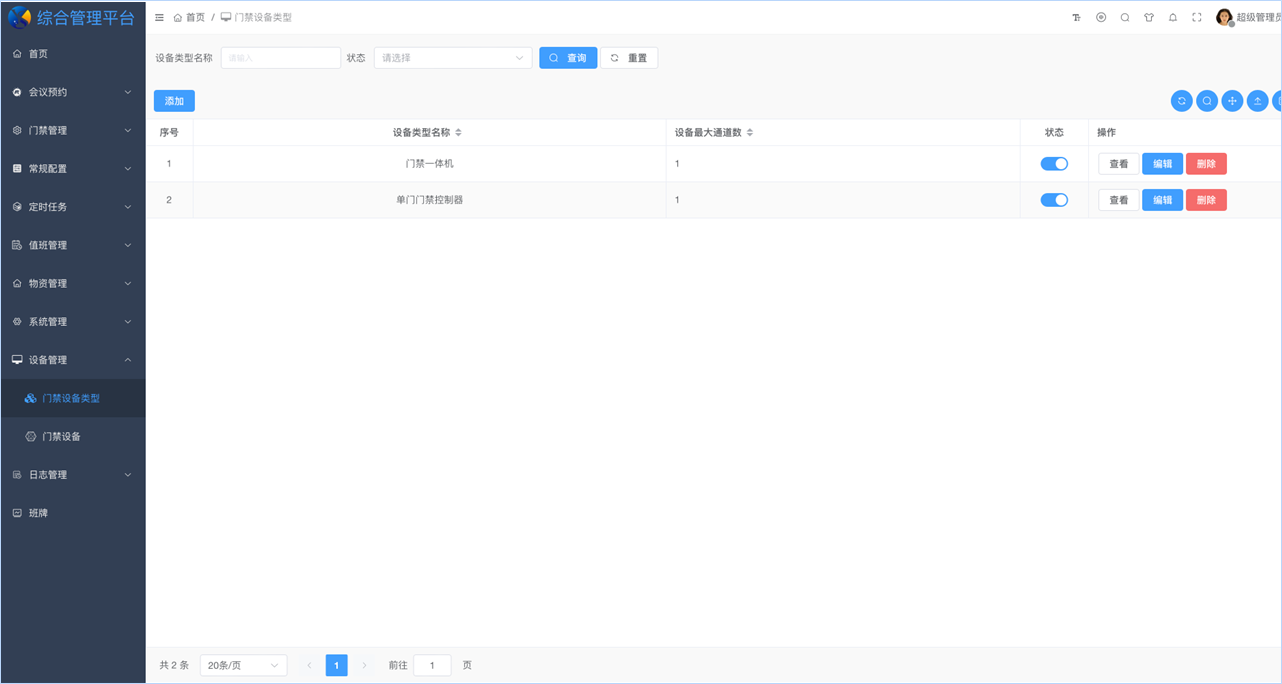Collapse the sidebar with the hamburger icon

tap(159, 17)
